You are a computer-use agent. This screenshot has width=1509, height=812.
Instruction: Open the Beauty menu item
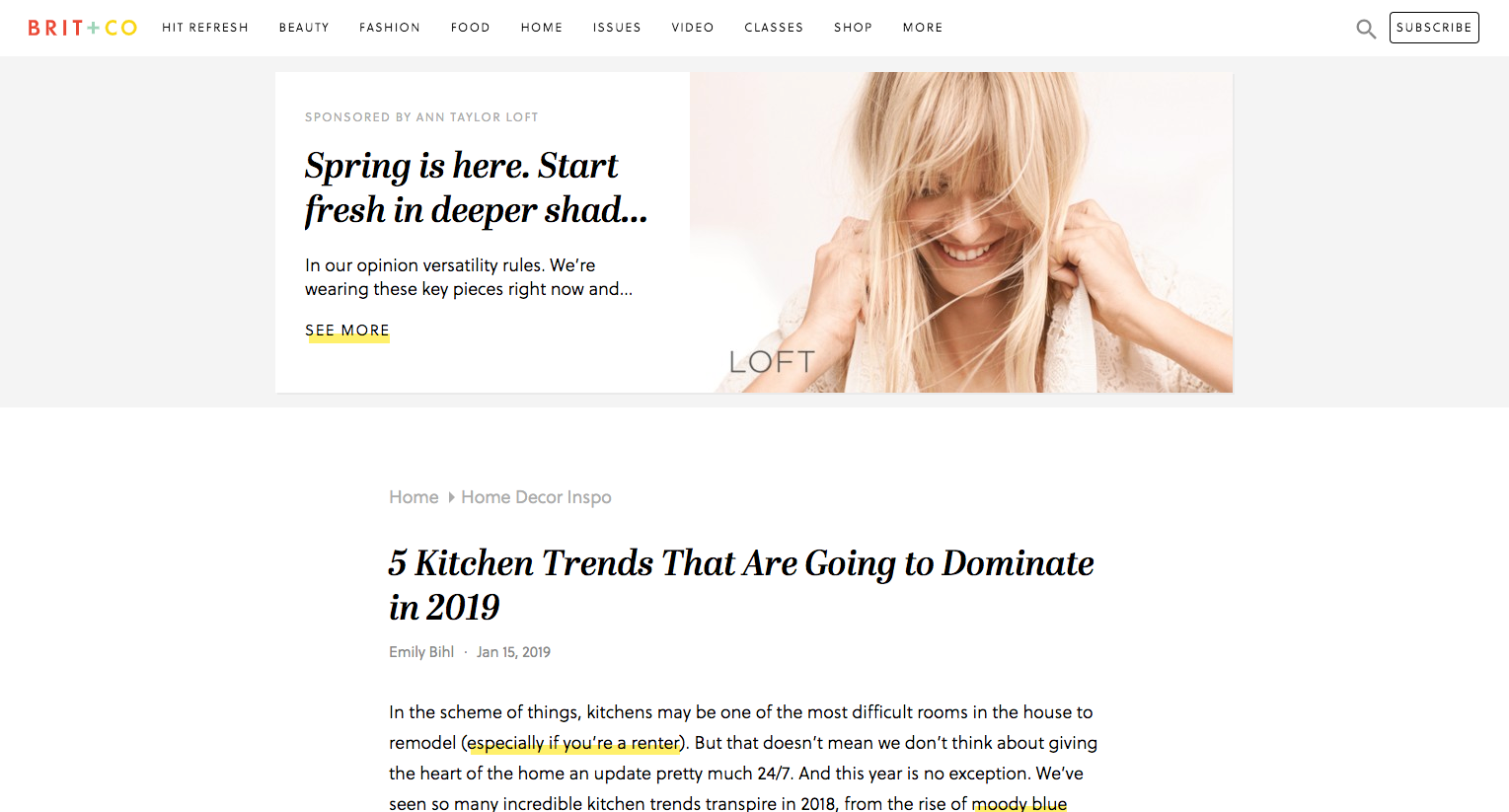point(304,28)
